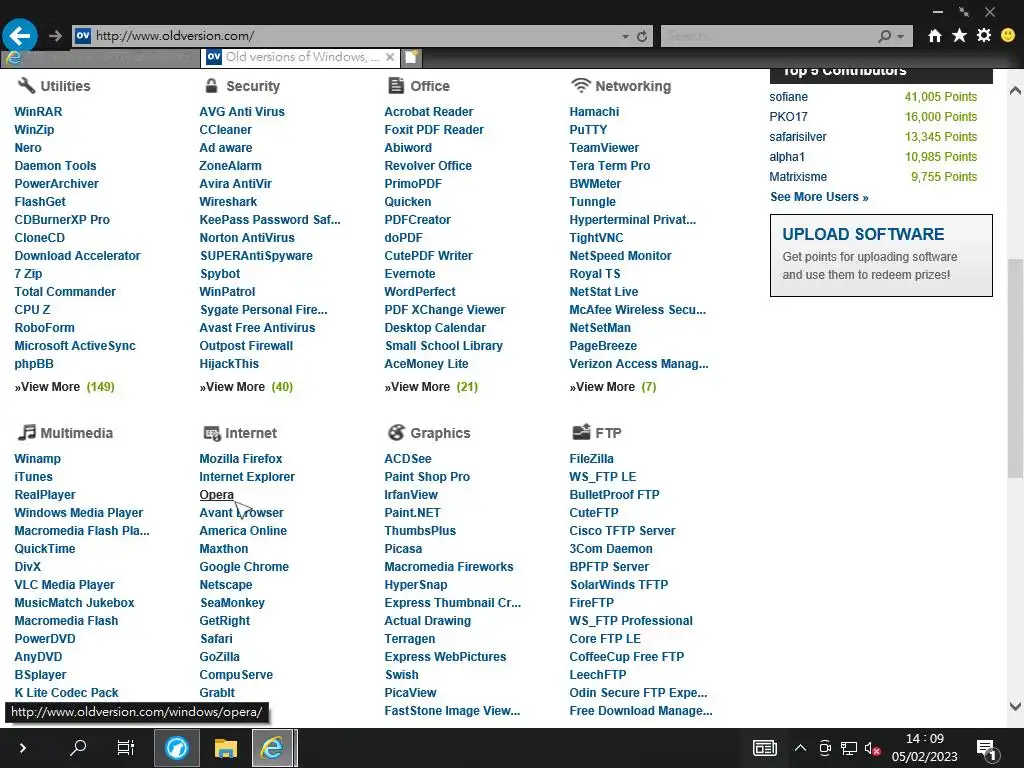Open Mozilla Firefox link
The image size is (1024, 768).
click(241, 459)
